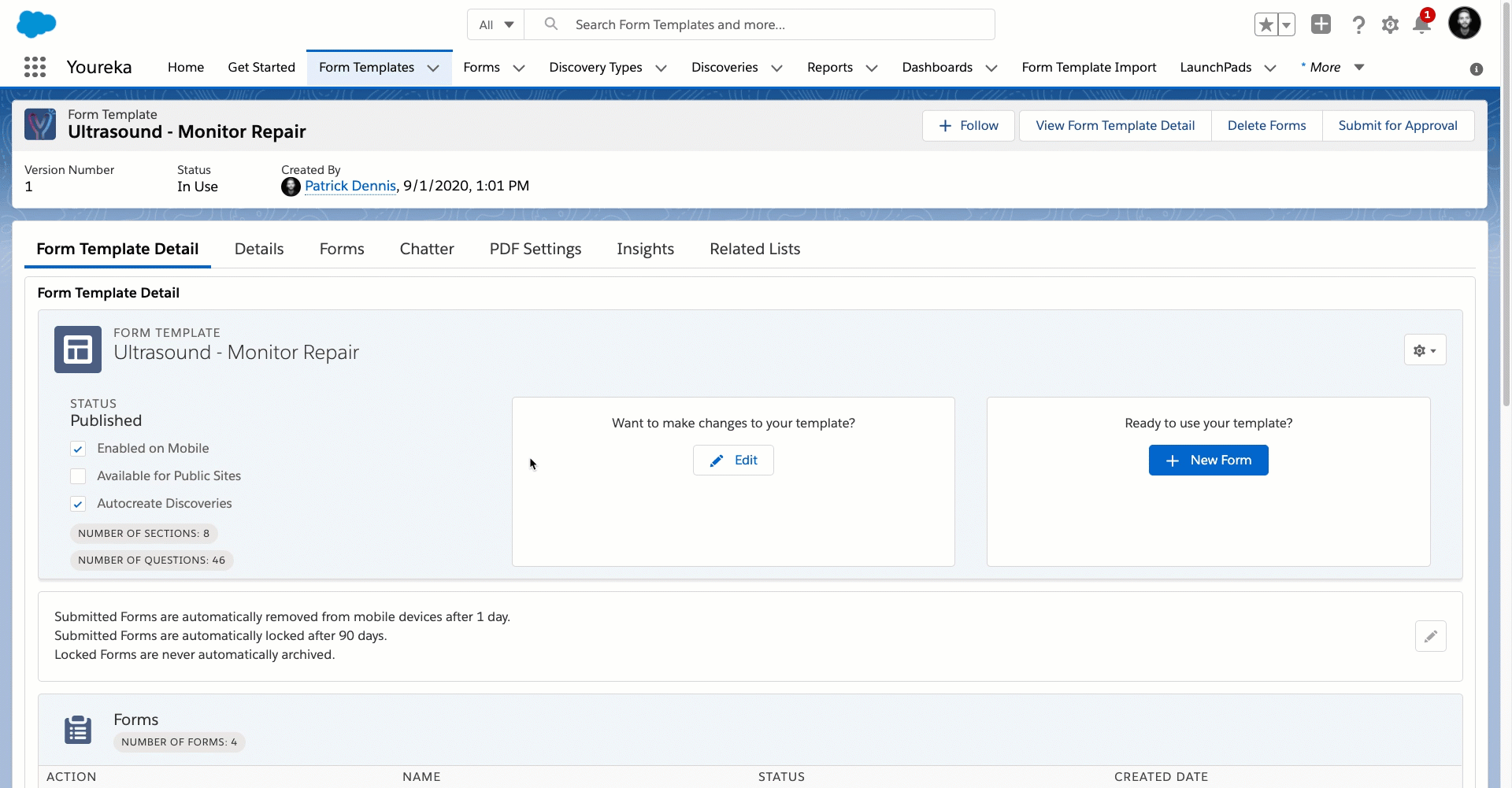The width and height of the screenshot is (1512, 788).
Task: Open the App Launcher grid icon
Action: pyautogui.click(x=35, y=67)
